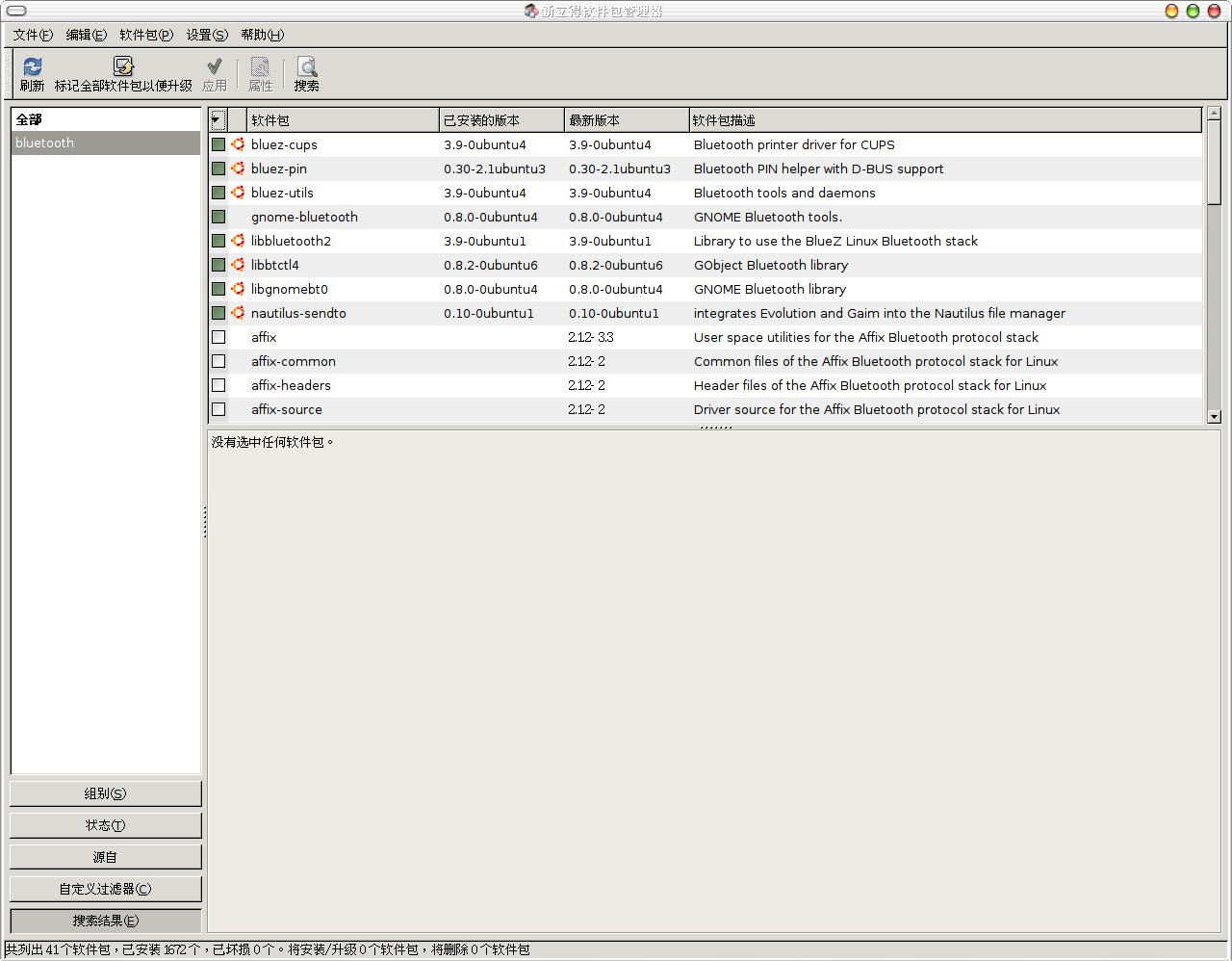Click version 0.30-2.1ubuntu3 in installed column
This screenshot has width=1232, height=961.
coord(495,169)
